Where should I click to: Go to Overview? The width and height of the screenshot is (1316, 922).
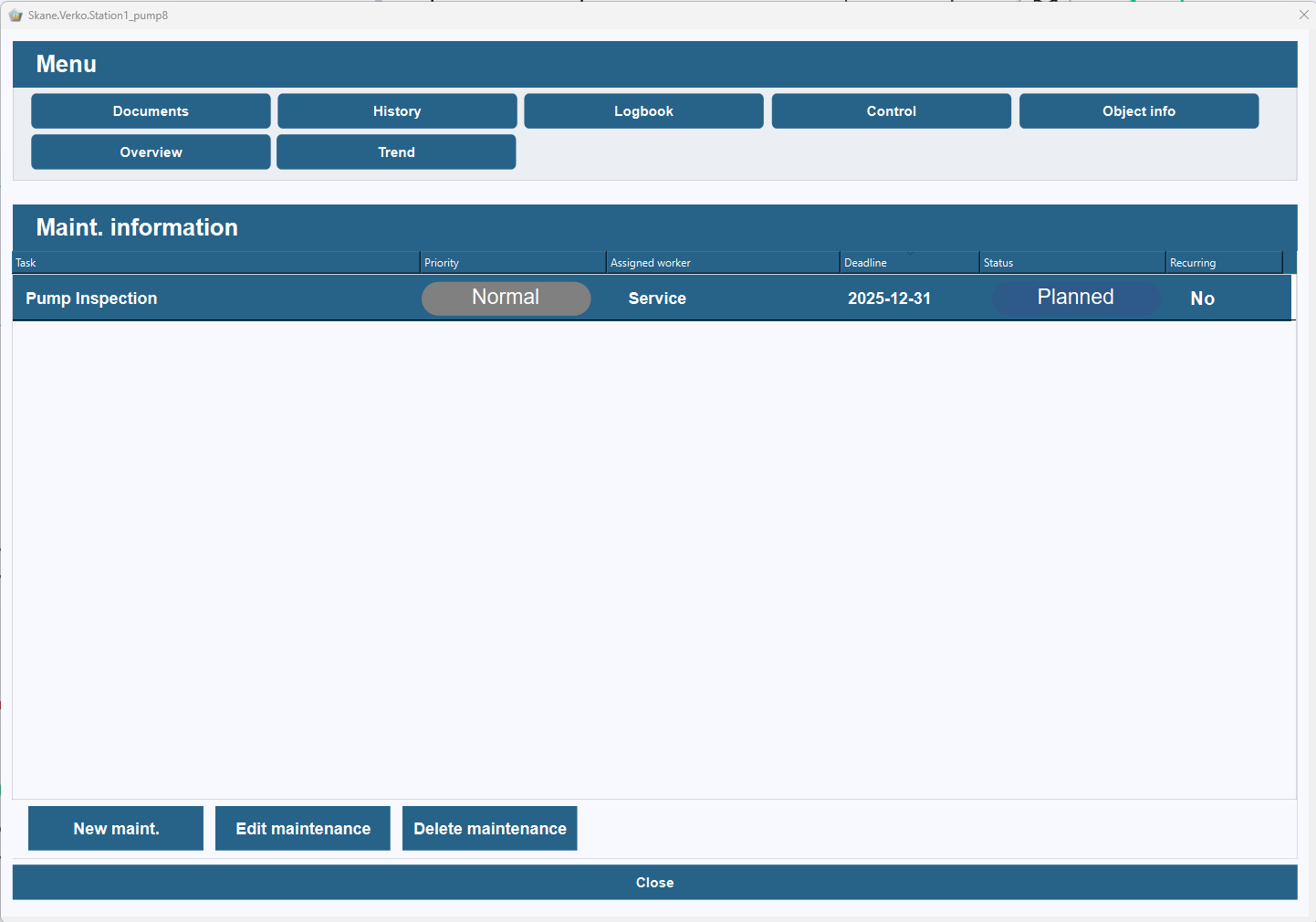tap(151, 152)
